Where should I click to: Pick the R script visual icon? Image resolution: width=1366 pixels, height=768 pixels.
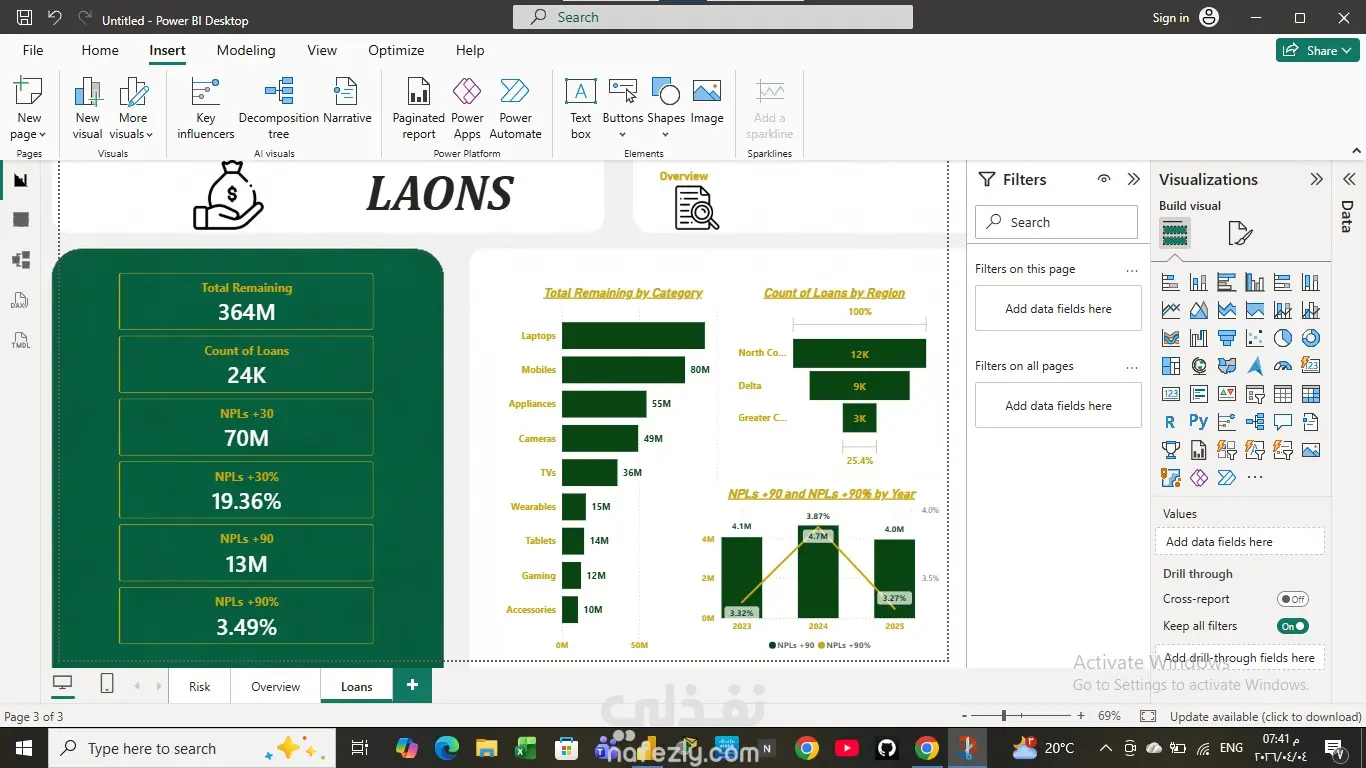coord(1171,422)
